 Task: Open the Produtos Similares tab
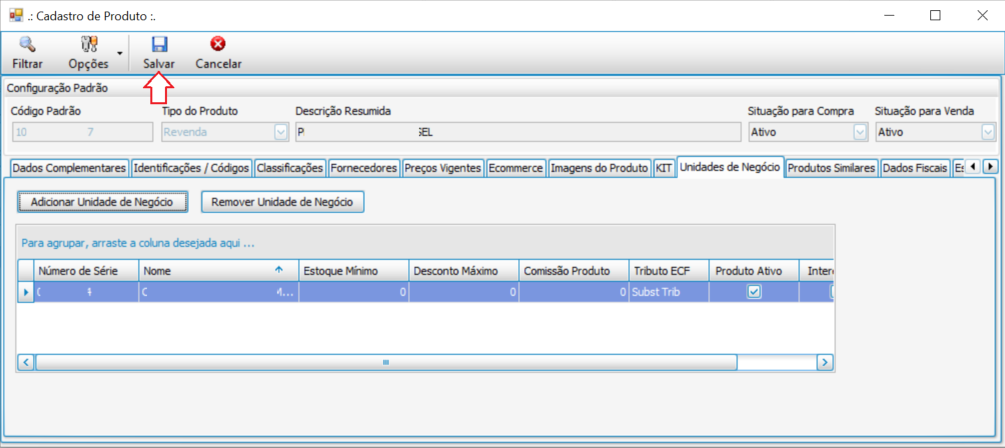(831, 169)
